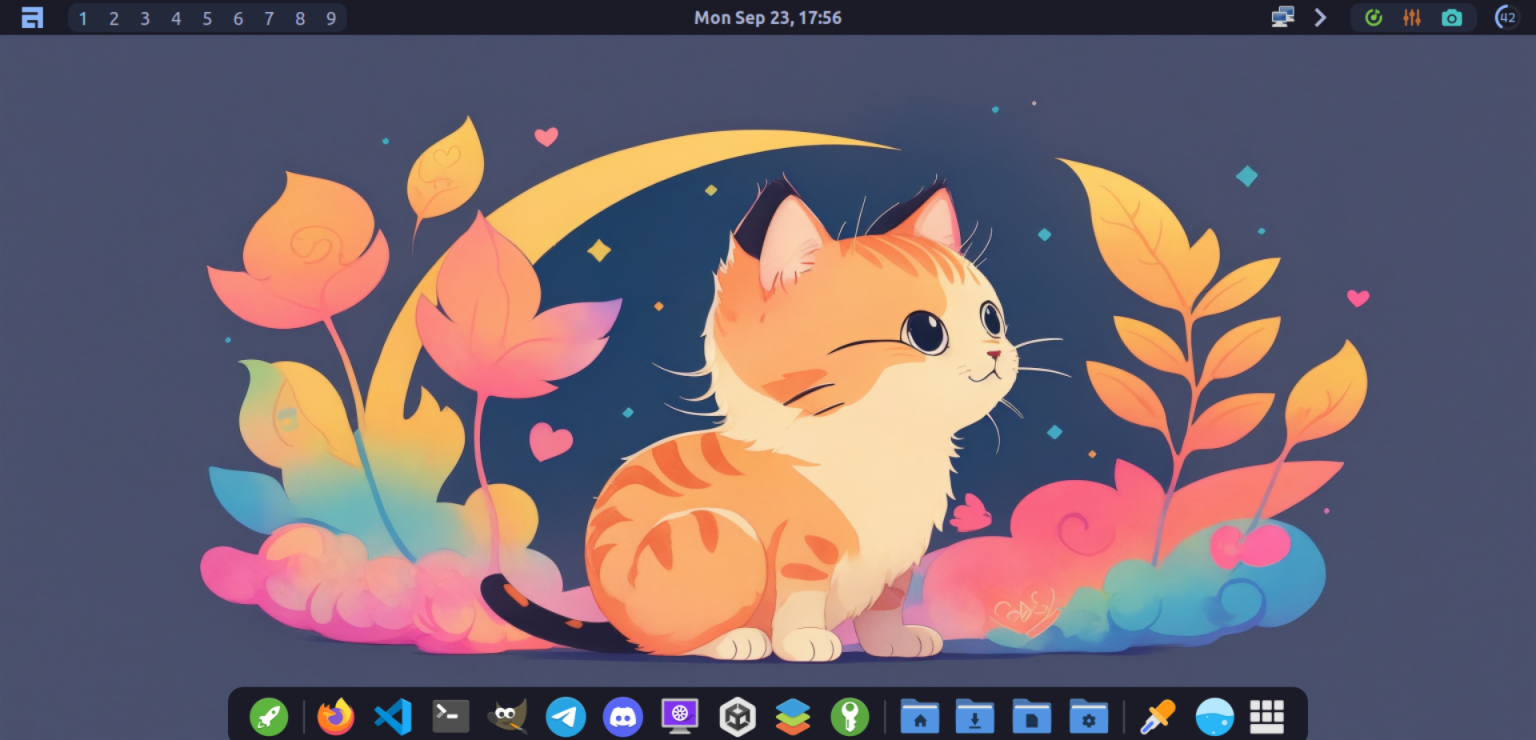Launch the terminal emulator
The width and height of the screenshot is (1536, 740).
(450, 716)
